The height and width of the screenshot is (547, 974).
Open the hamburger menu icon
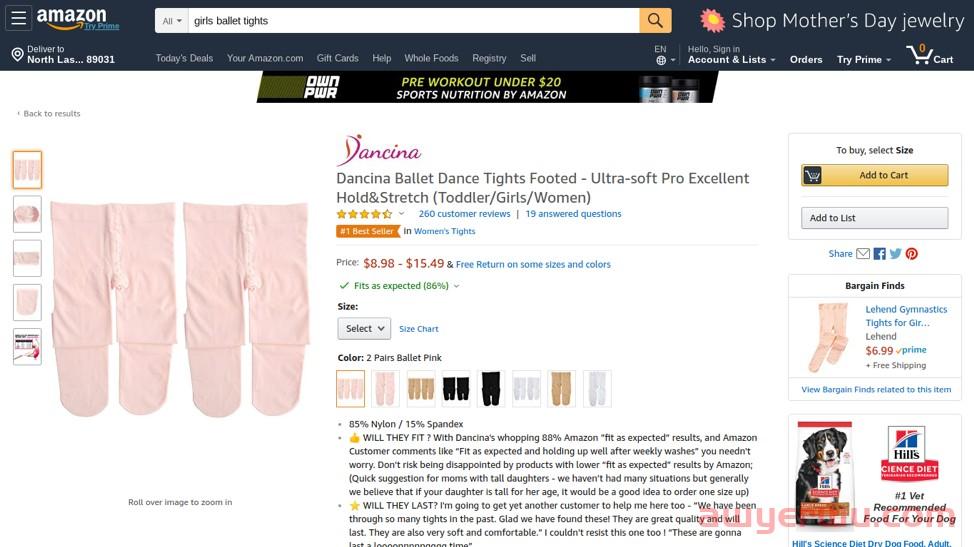click(19, 19)
